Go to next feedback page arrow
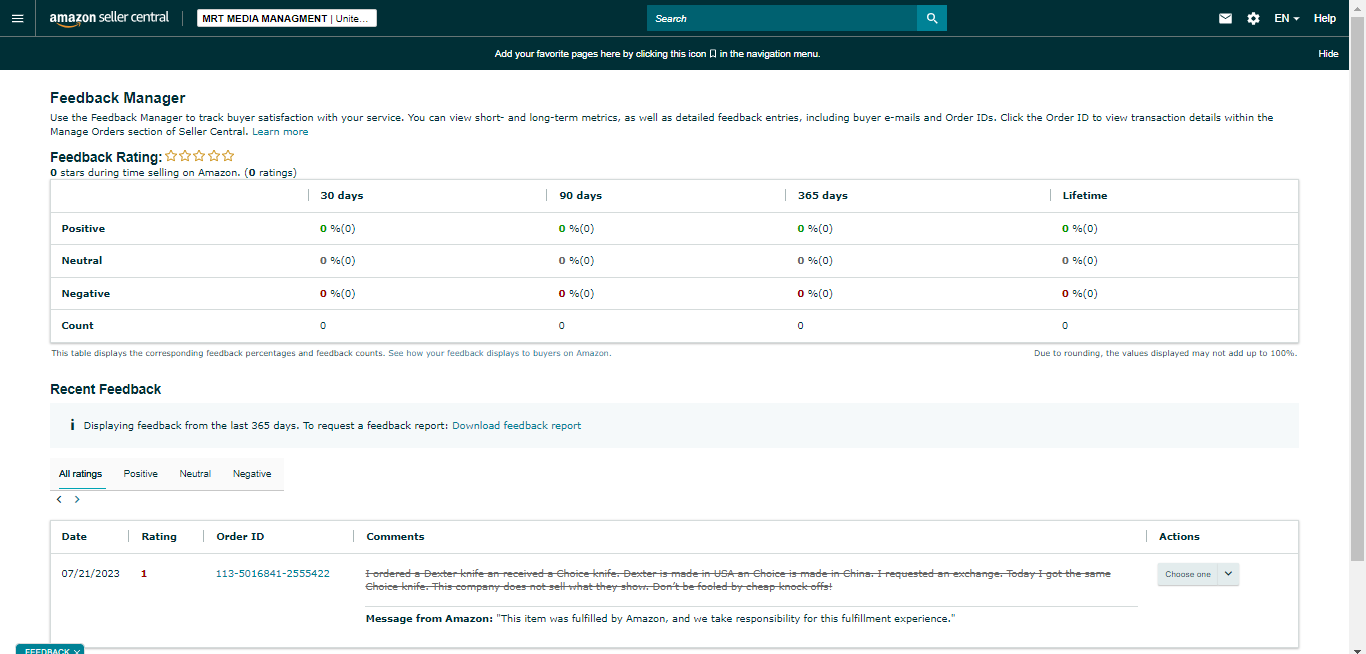The image size is (1366, 654). (x=77, y=499)
